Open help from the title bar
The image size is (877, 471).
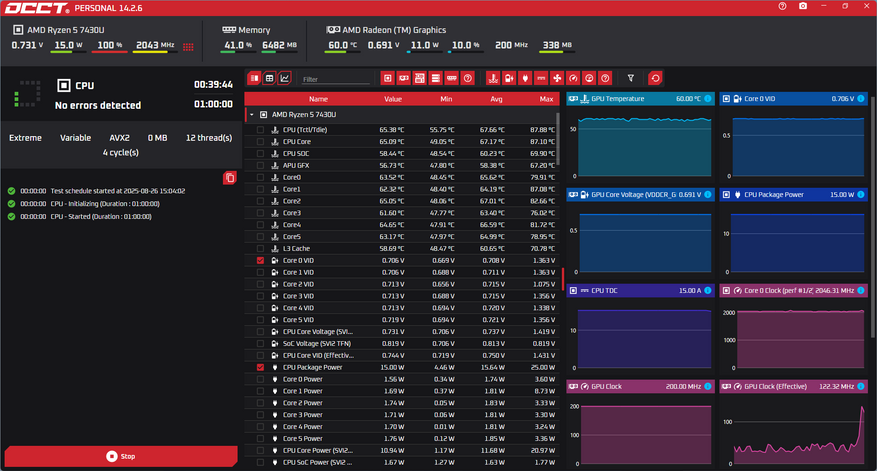tap(782, 6)
